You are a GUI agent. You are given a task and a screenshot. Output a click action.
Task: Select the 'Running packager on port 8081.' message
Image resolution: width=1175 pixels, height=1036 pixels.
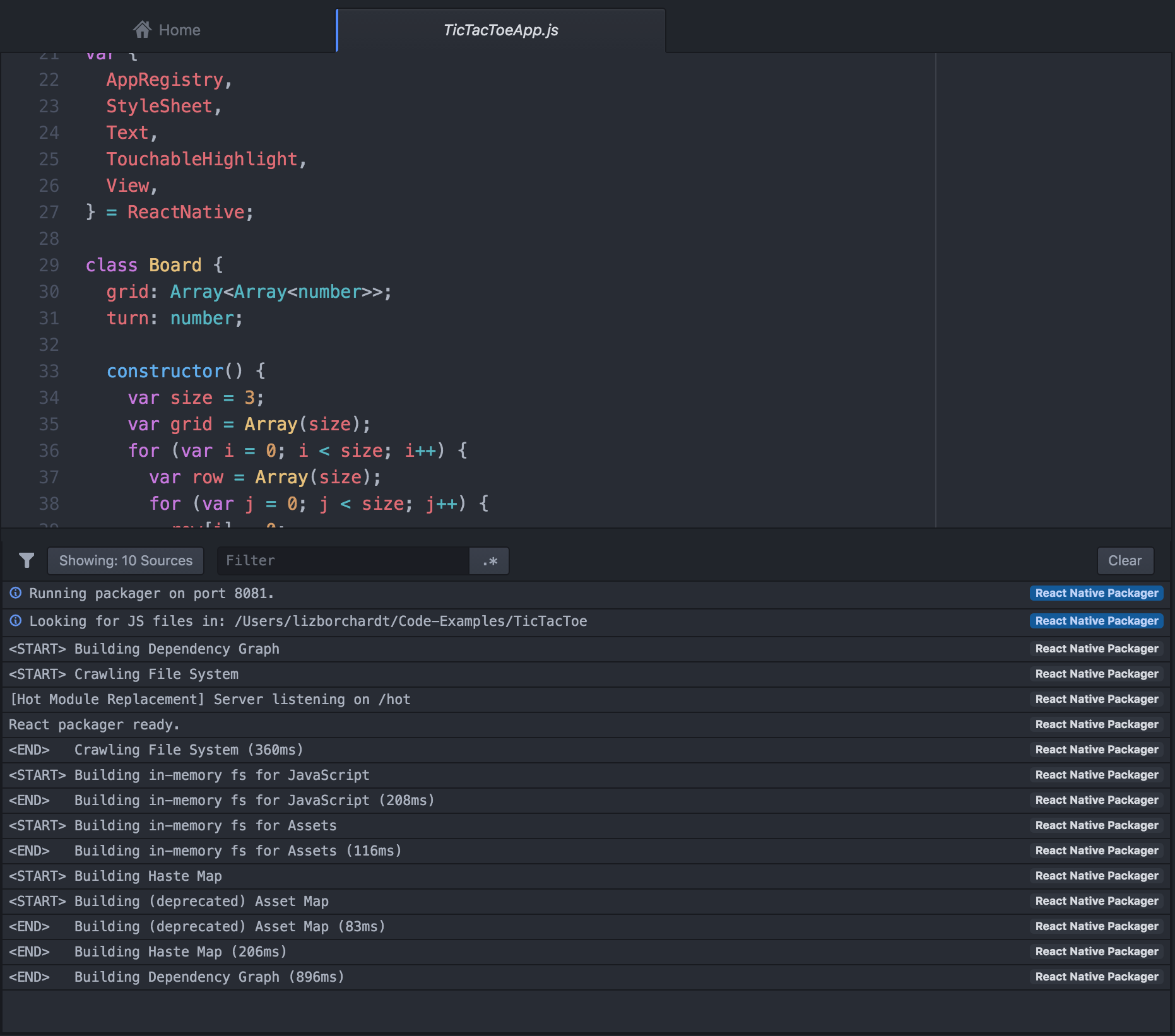coord(151,593)
